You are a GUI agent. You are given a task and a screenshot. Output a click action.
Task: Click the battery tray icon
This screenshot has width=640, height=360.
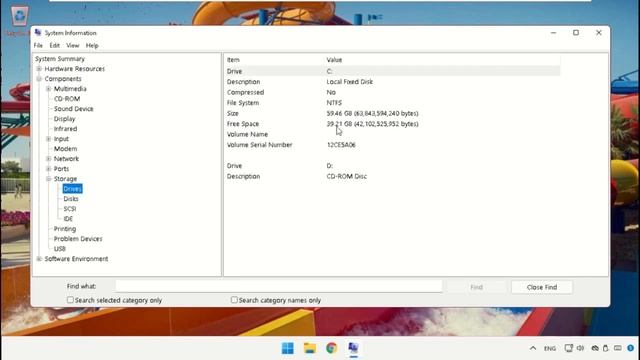click(x=606, y=348)
